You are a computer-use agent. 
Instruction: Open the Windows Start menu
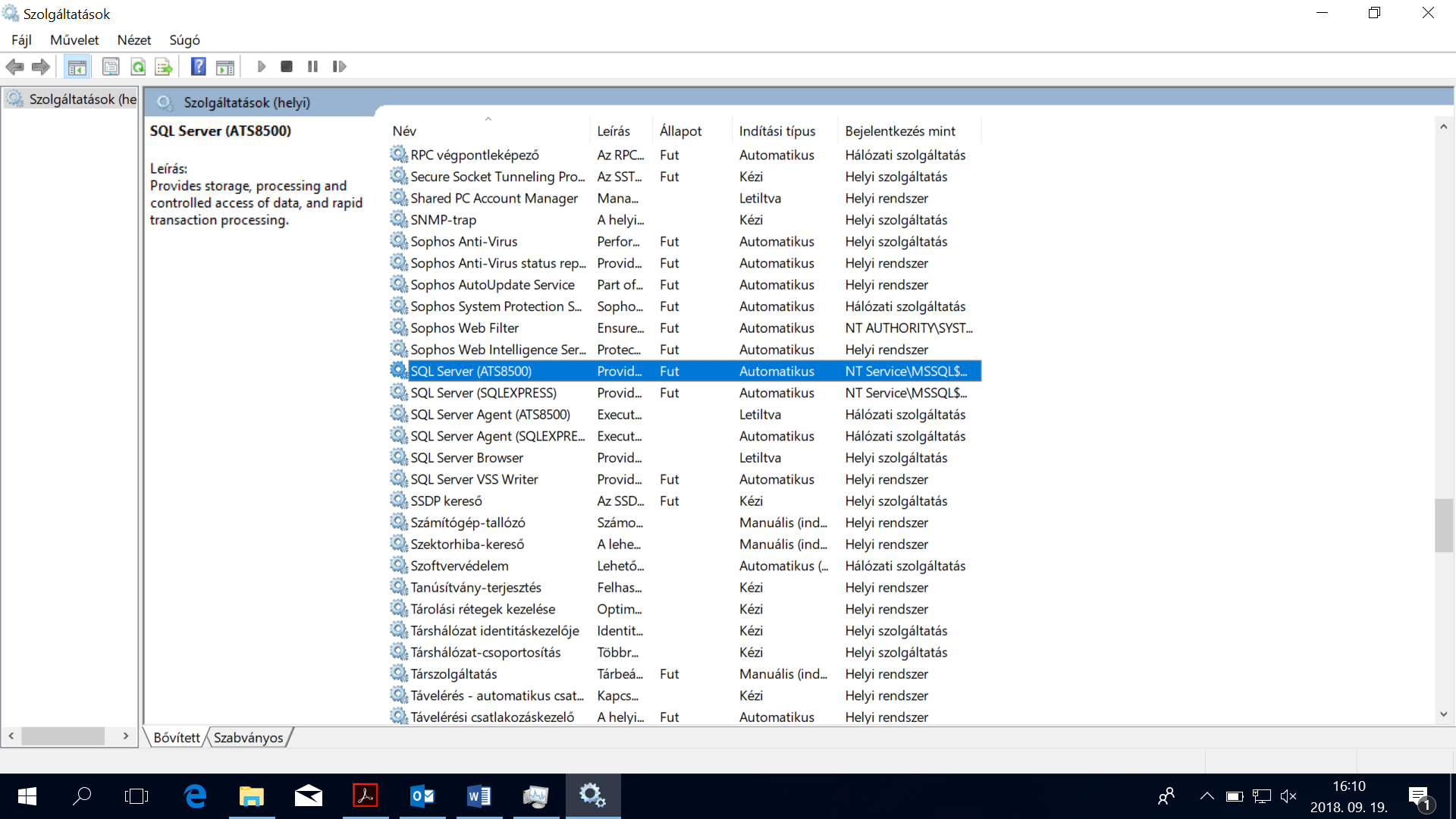click(x=27, y=796)
